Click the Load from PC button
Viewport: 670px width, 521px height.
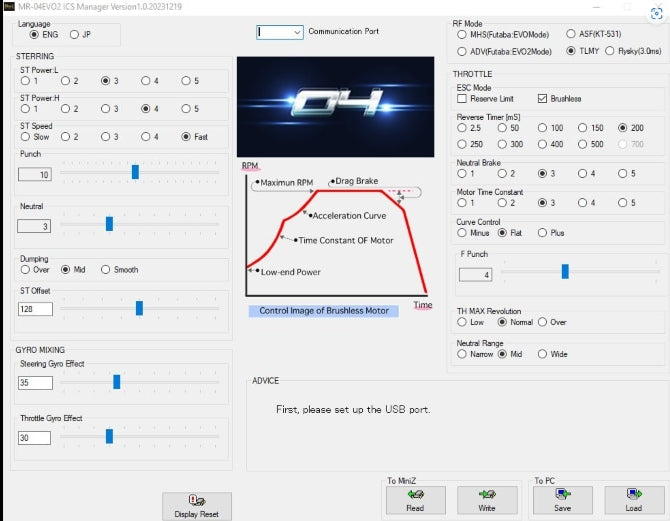click(x=634, y=500)
